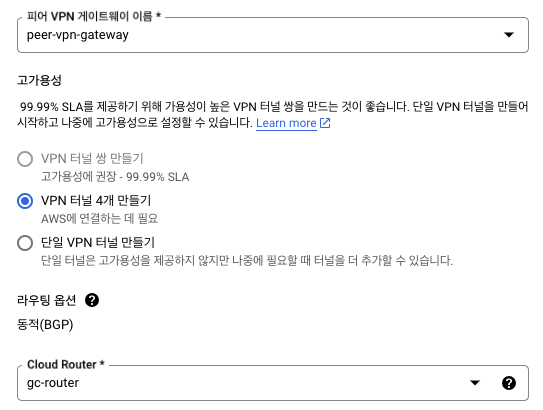This screenshot has width=543, height=410.
Task: Click the VPN 터널 4개 만들기 label text
Action: tap(96, 200)
